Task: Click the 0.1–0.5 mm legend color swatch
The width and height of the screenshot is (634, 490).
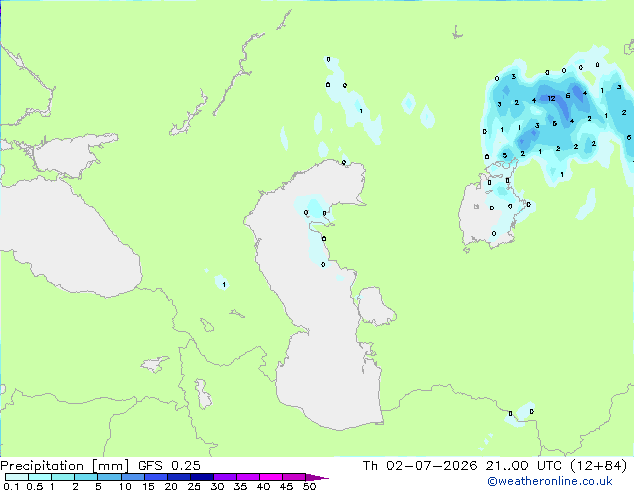Action: 17,477
